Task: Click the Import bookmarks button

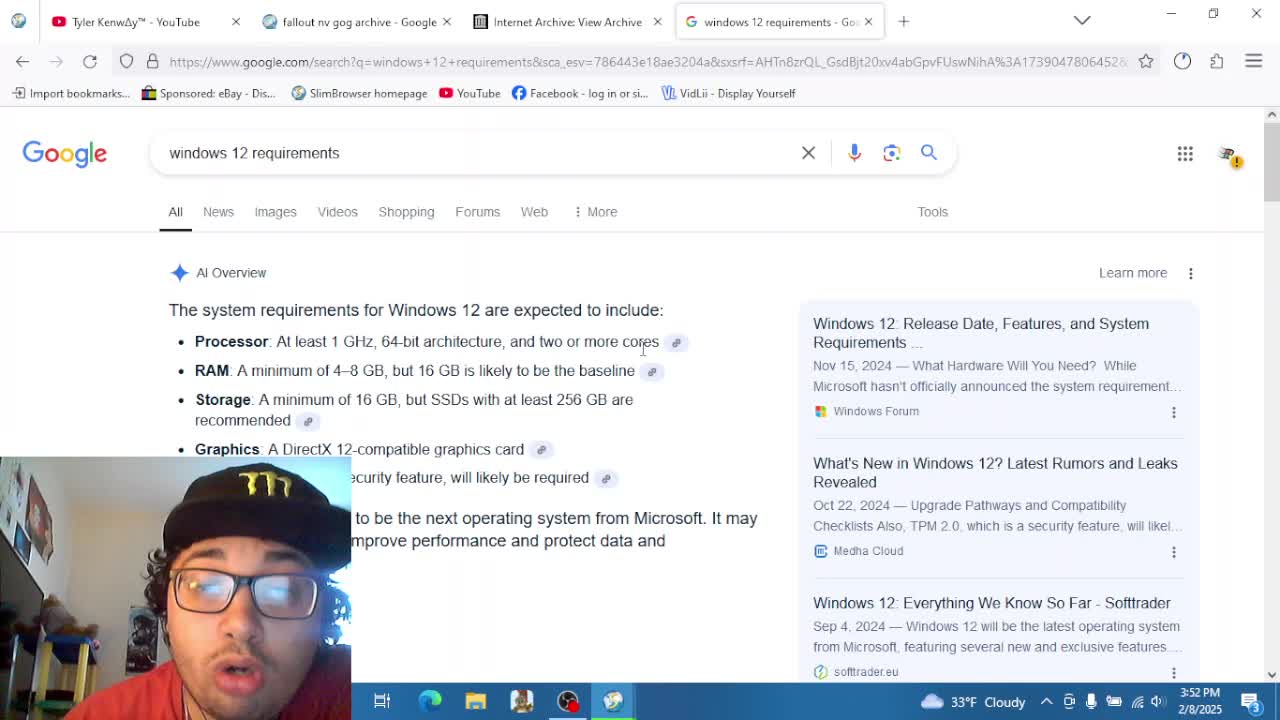Action: [71, 93]
